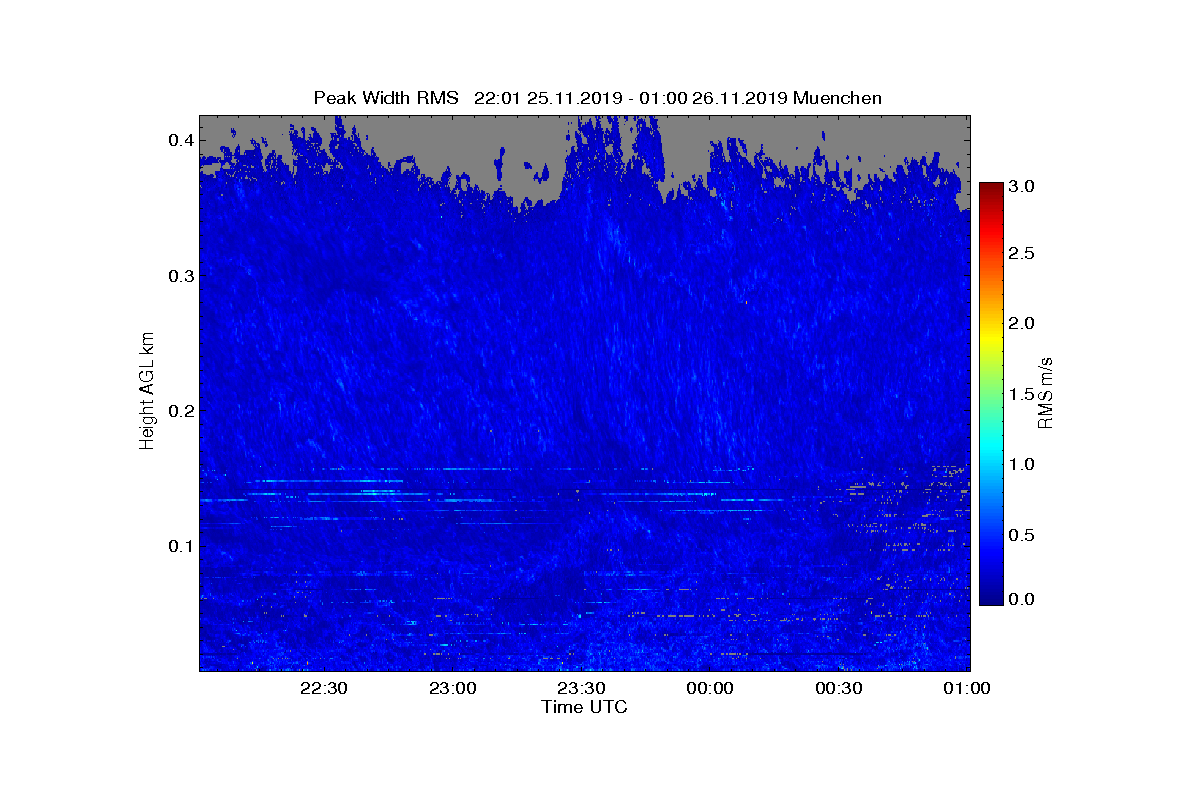Click the 0.3 height tick label
Image resolution: width=1200 pixels, height=800 pixels.
click(x=181, y=276)
